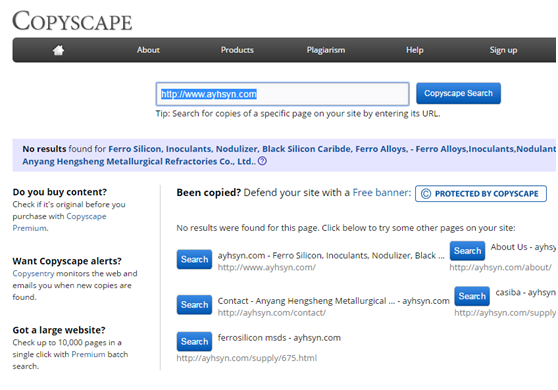The width and height of the screenshot is (558, 390).
Task: Open the Products menu
Action: pyautogui.click(x=237, y=50)
